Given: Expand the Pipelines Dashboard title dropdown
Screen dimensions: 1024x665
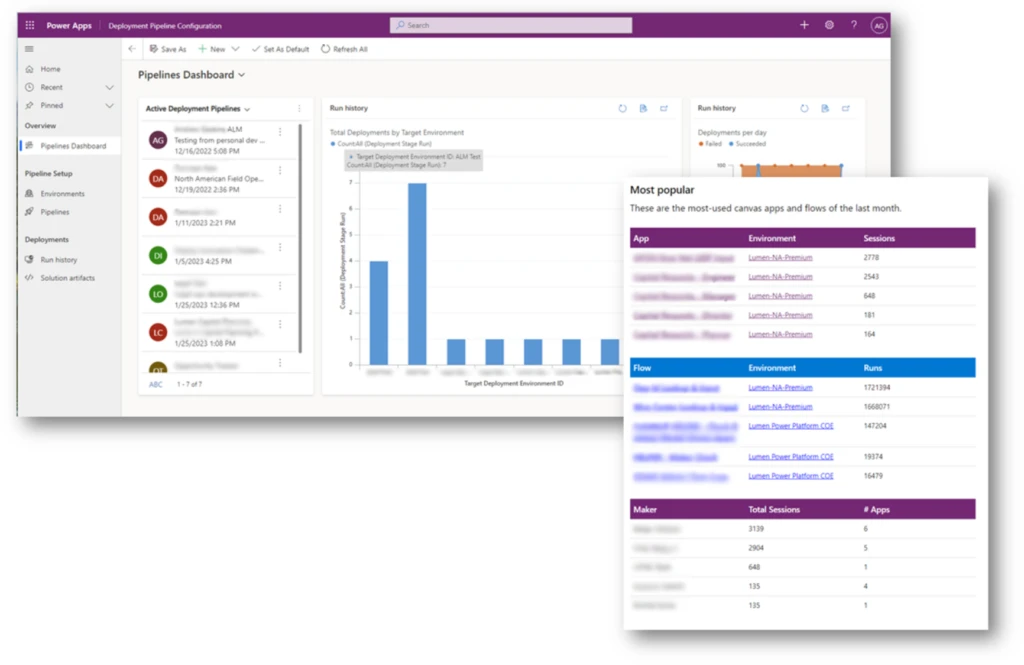Looking at the screenshot, I should (x=240, y=74).
